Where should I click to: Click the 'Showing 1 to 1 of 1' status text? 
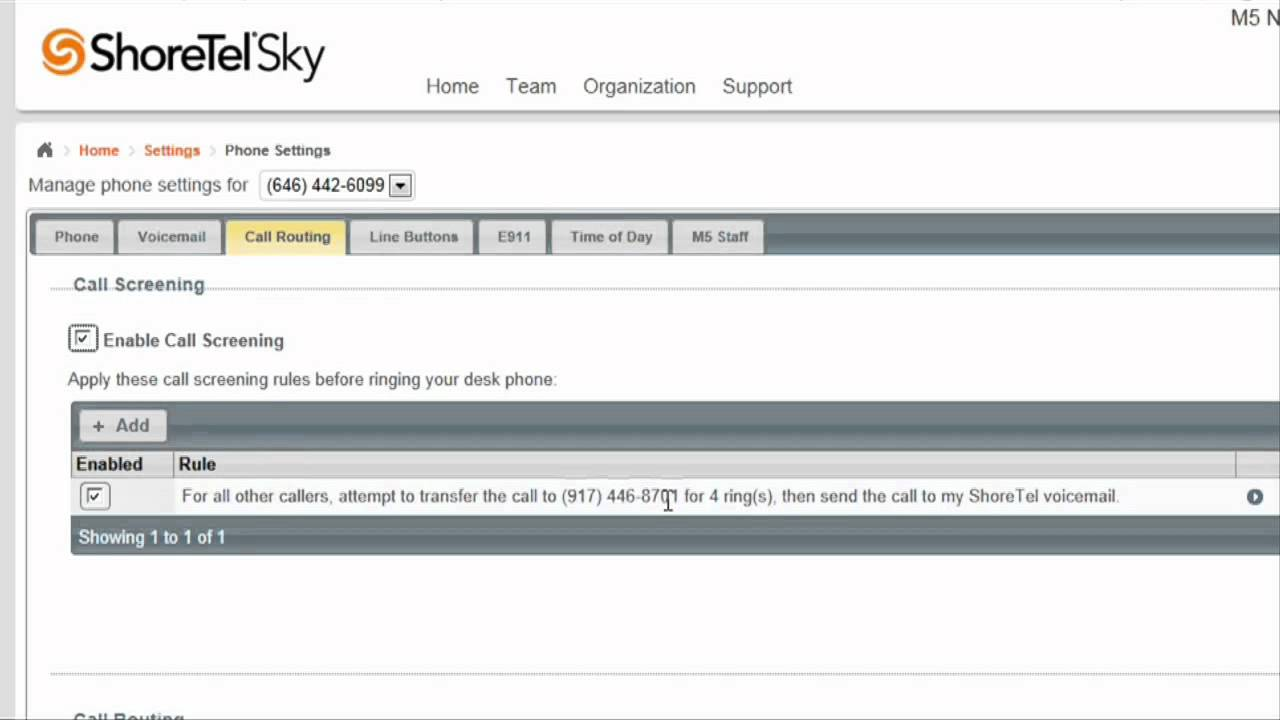(x=152, y=537)
